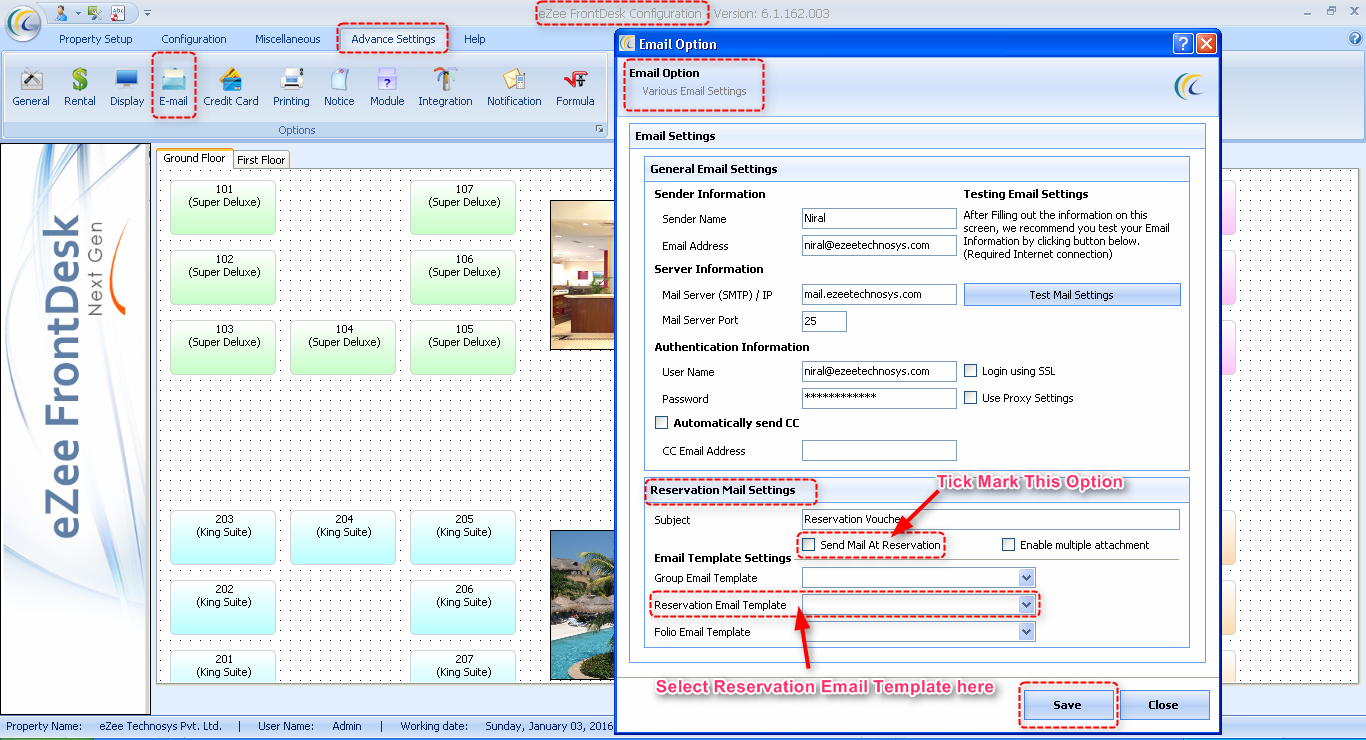Select room 105 Super Deluxe
Screen dimensions: 1366x740
click(463, 347)
